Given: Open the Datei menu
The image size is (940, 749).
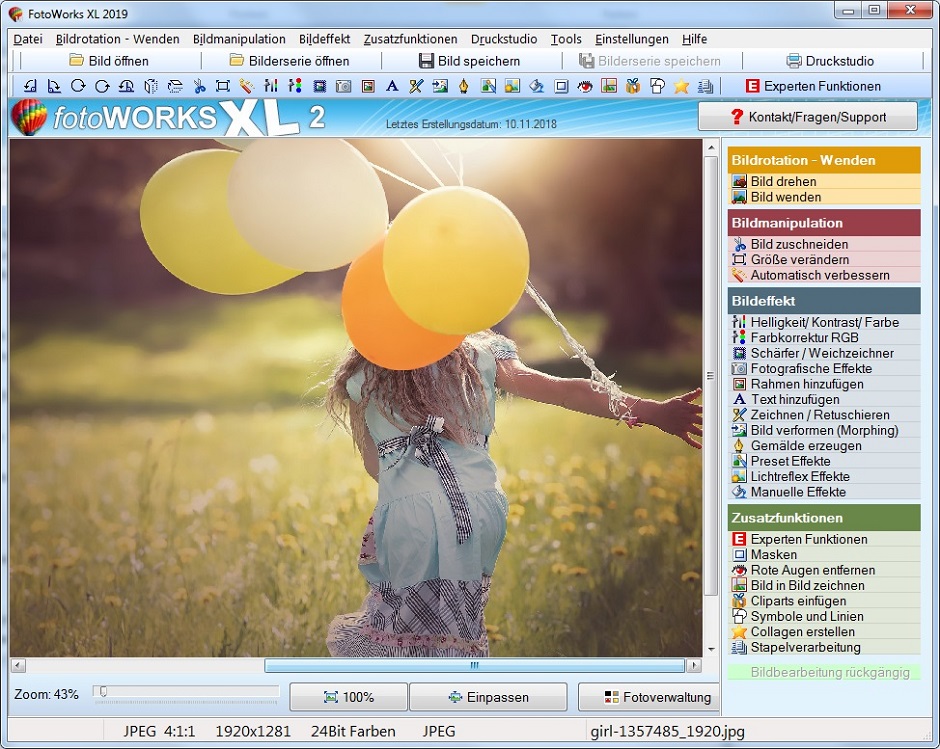Looking at the screenshot, I should (28, 39).
